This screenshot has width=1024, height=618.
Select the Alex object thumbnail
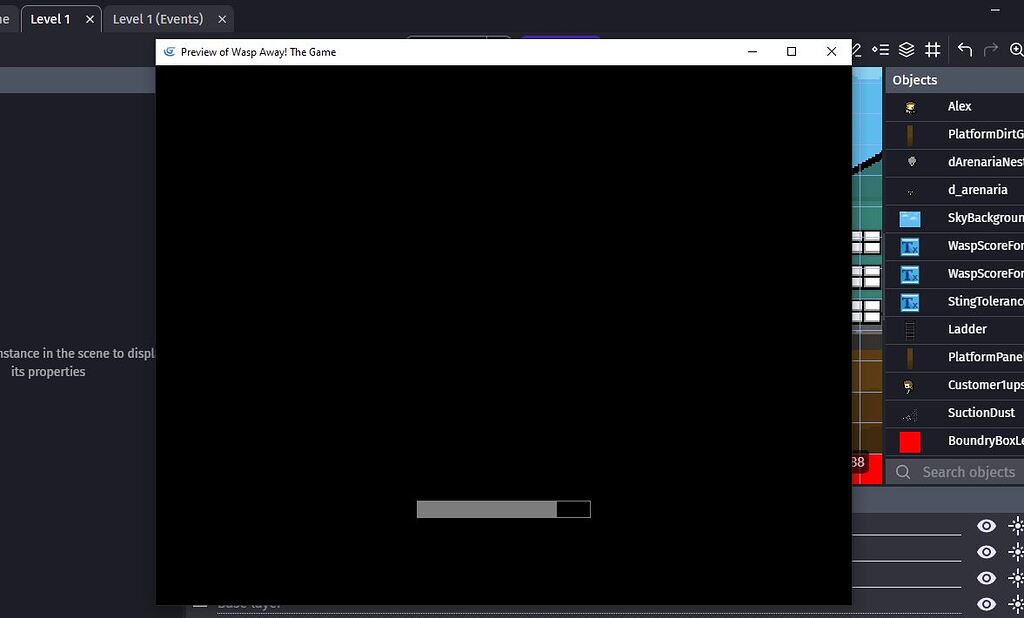pos(910,106)
